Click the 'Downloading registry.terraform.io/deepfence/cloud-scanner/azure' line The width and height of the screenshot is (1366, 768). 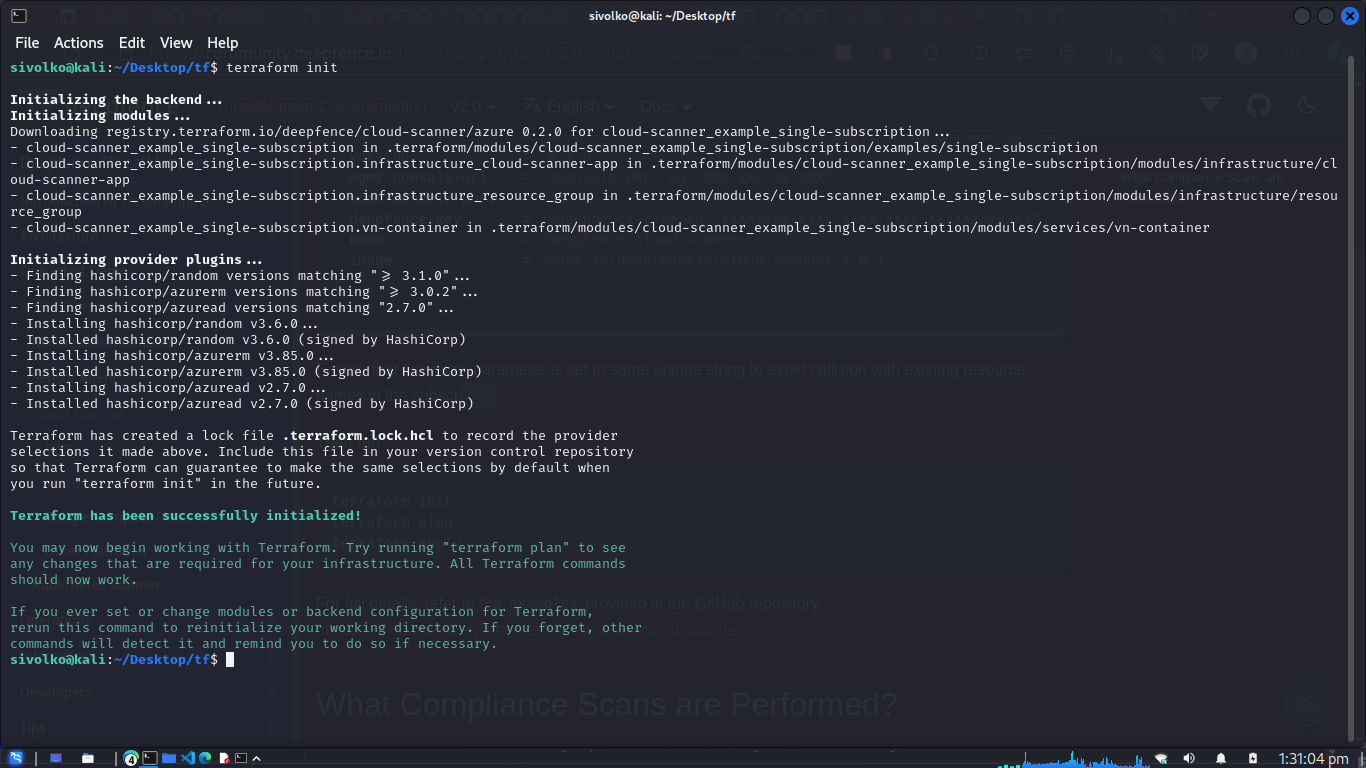point(480,132)
